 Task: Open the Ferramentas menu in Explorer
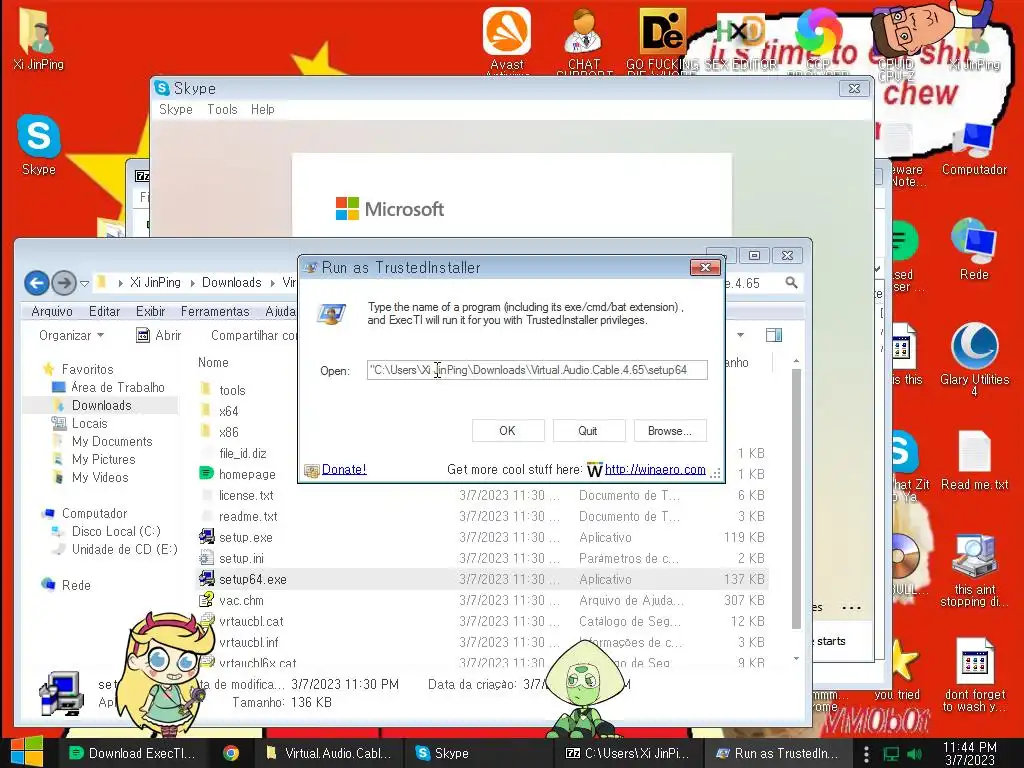tap(215, 312)
